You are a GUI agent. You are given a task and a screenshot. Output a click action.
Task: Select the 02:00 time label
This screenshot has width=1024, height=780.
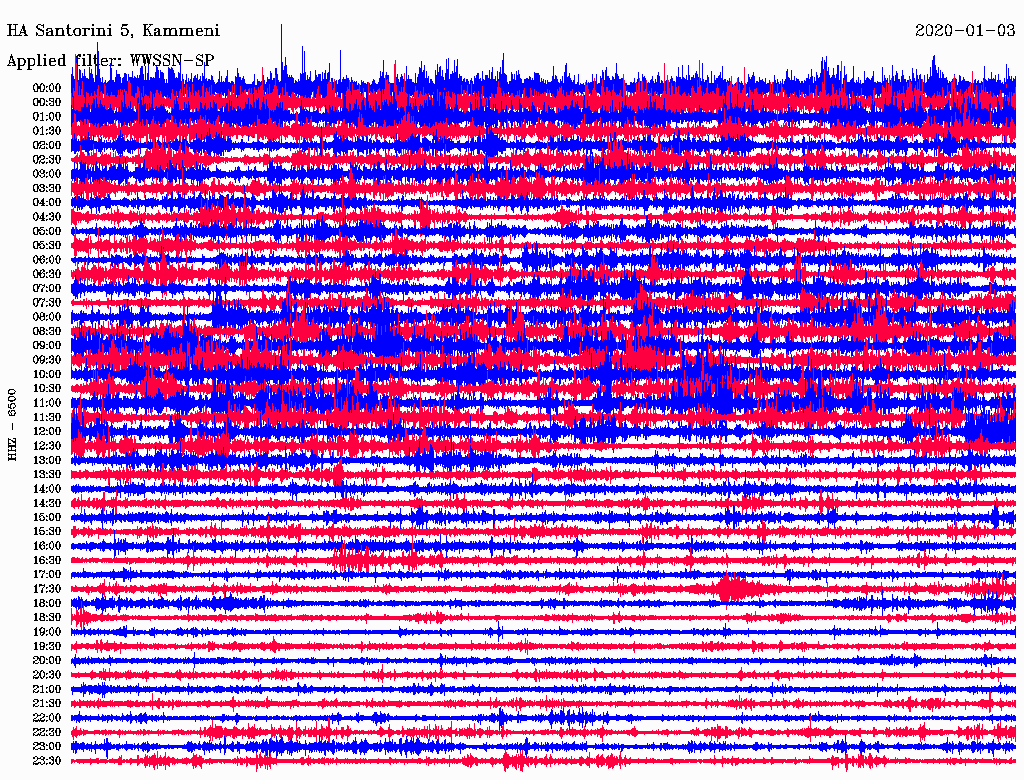click(47, 146)
